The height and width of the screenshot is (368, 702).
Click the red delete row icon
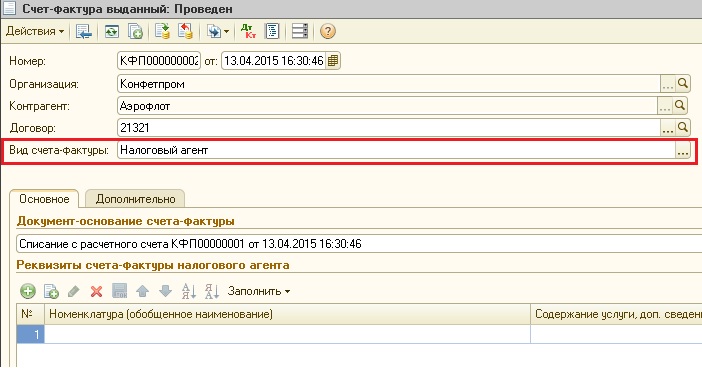96,291
